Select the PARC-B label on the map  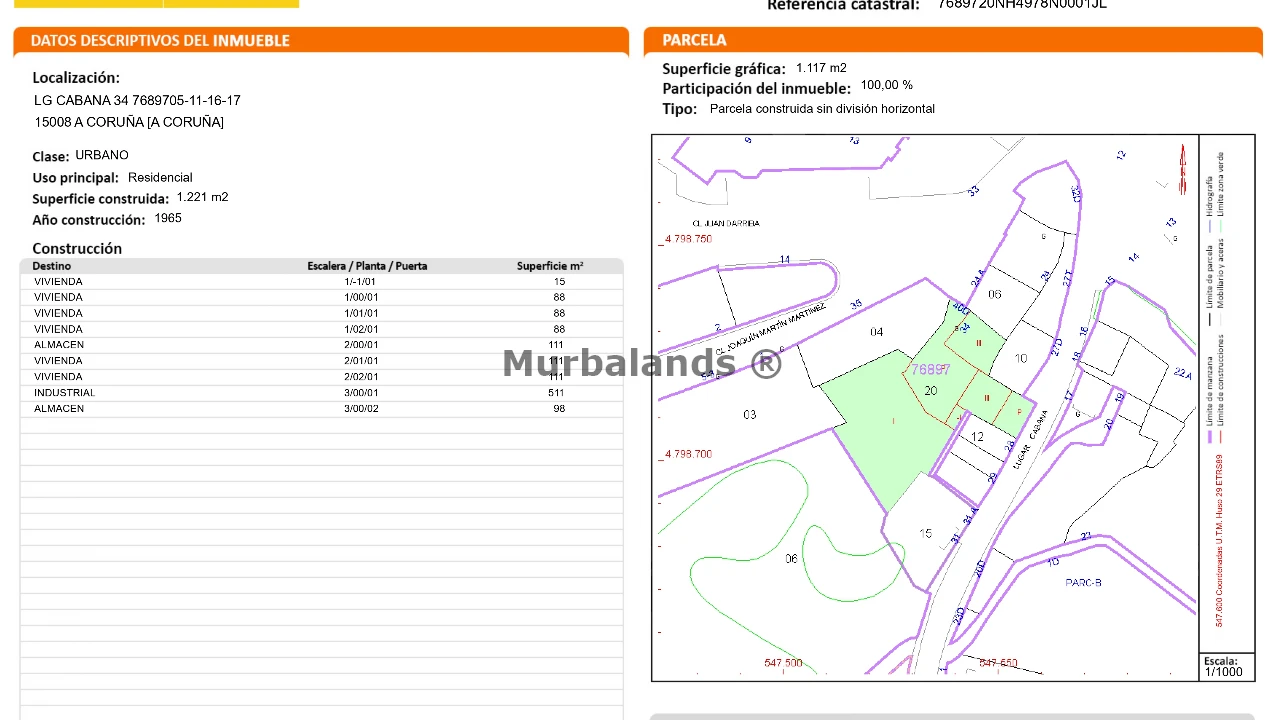tap(1083, 582)
